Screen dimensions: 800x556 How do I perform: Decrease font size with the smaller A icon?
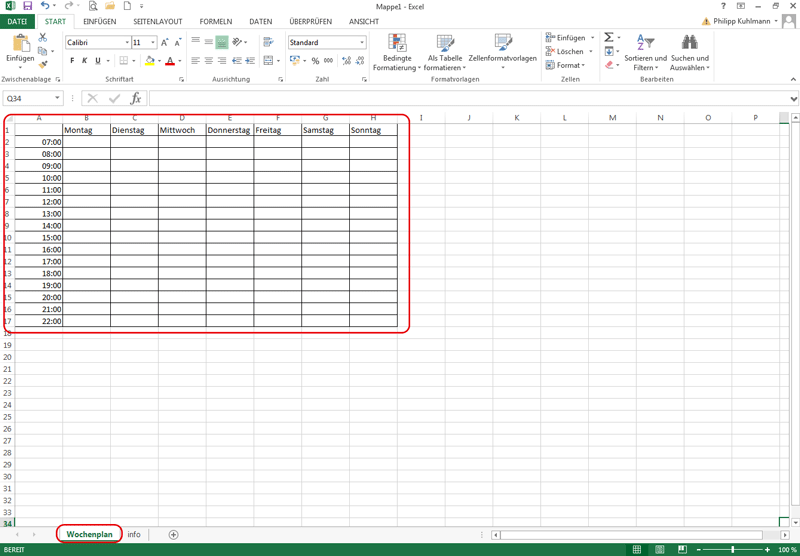(178, 43)
